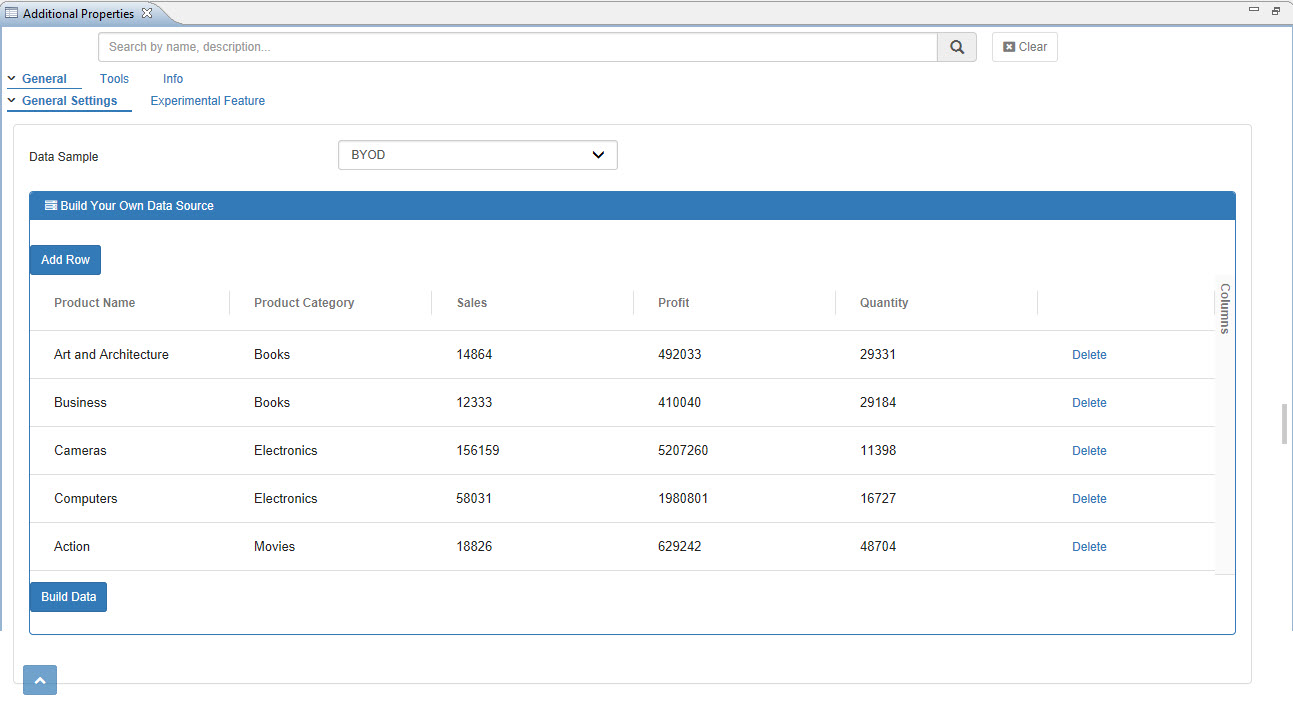Collapse the General Settings chevron

11,100
